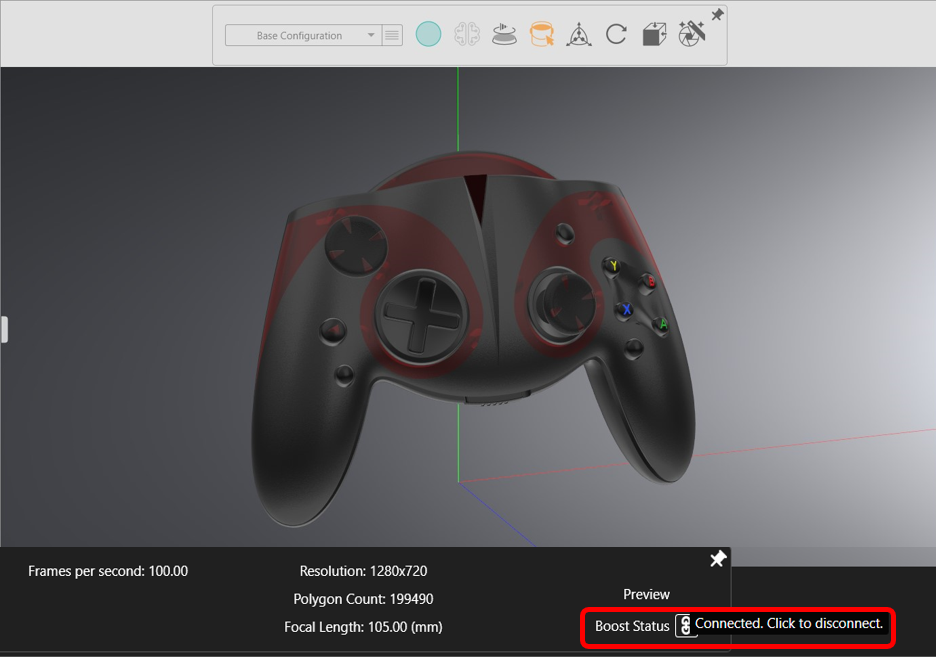Open the configuration list menu button
Image resolution: width=936 pixels, height=657 pixels.
click(x=392, y=35)
